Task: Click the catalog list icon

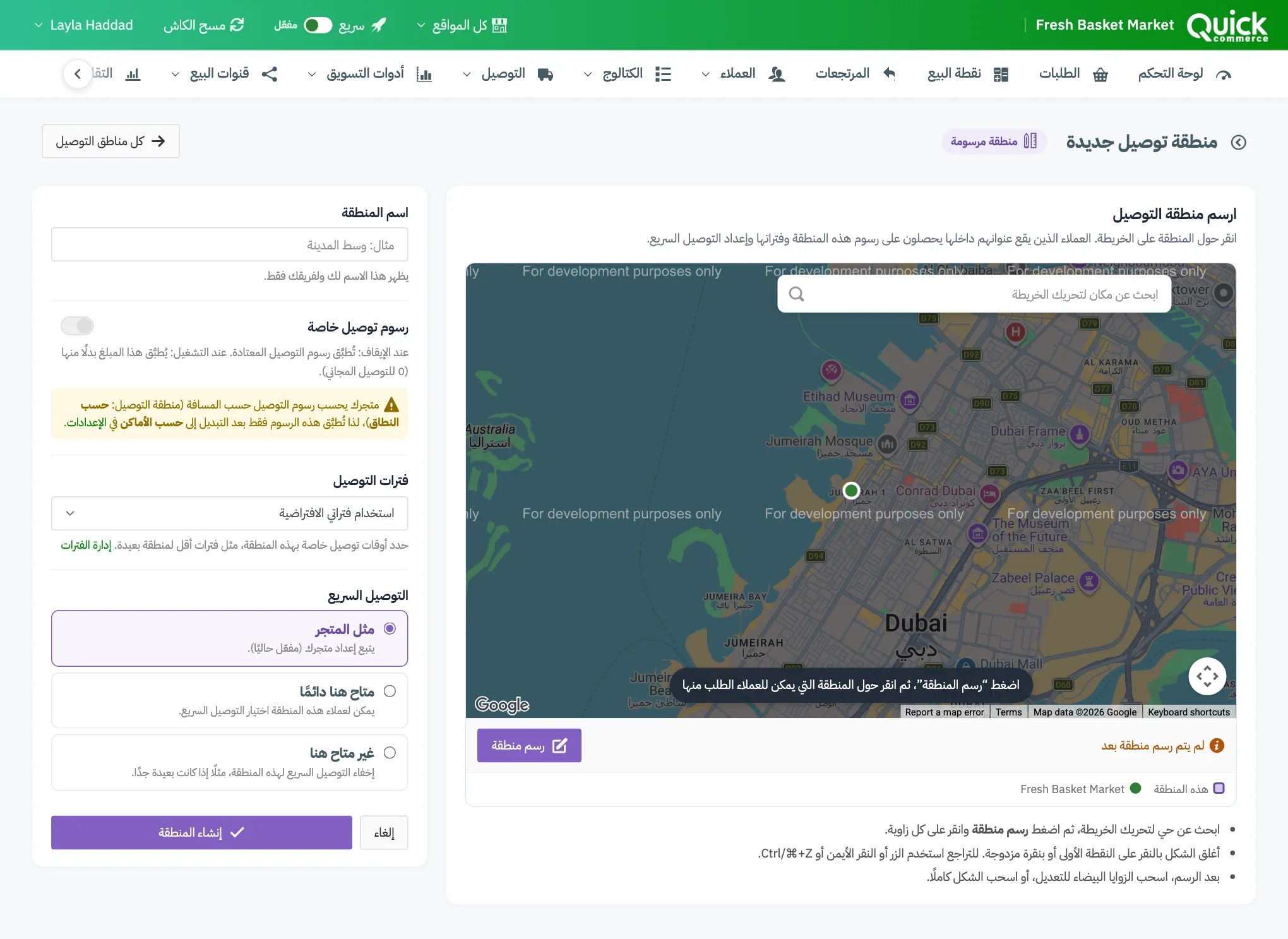Action: [663, 75]
